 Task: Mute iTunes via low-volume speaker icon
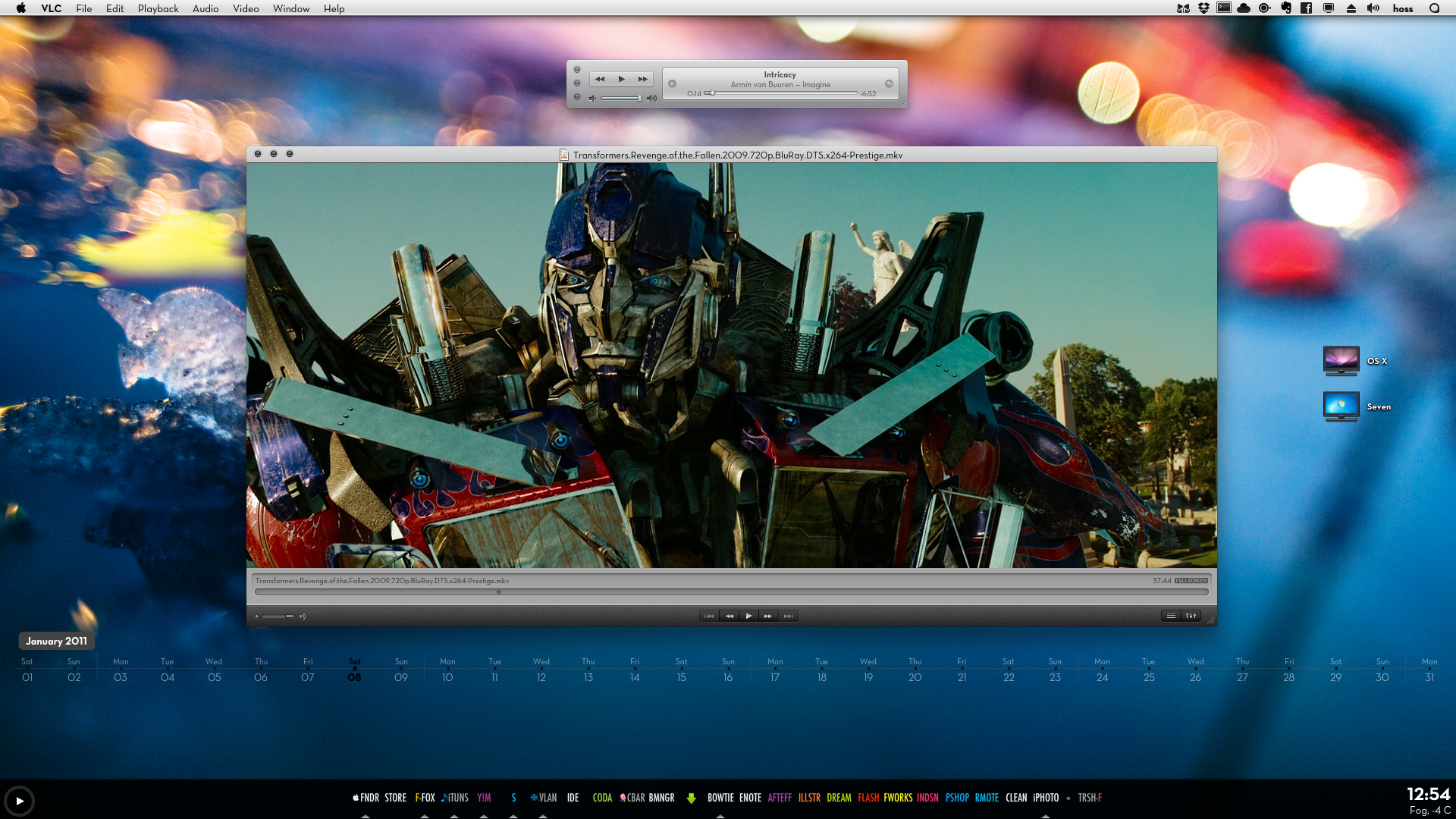click(593, 98)
